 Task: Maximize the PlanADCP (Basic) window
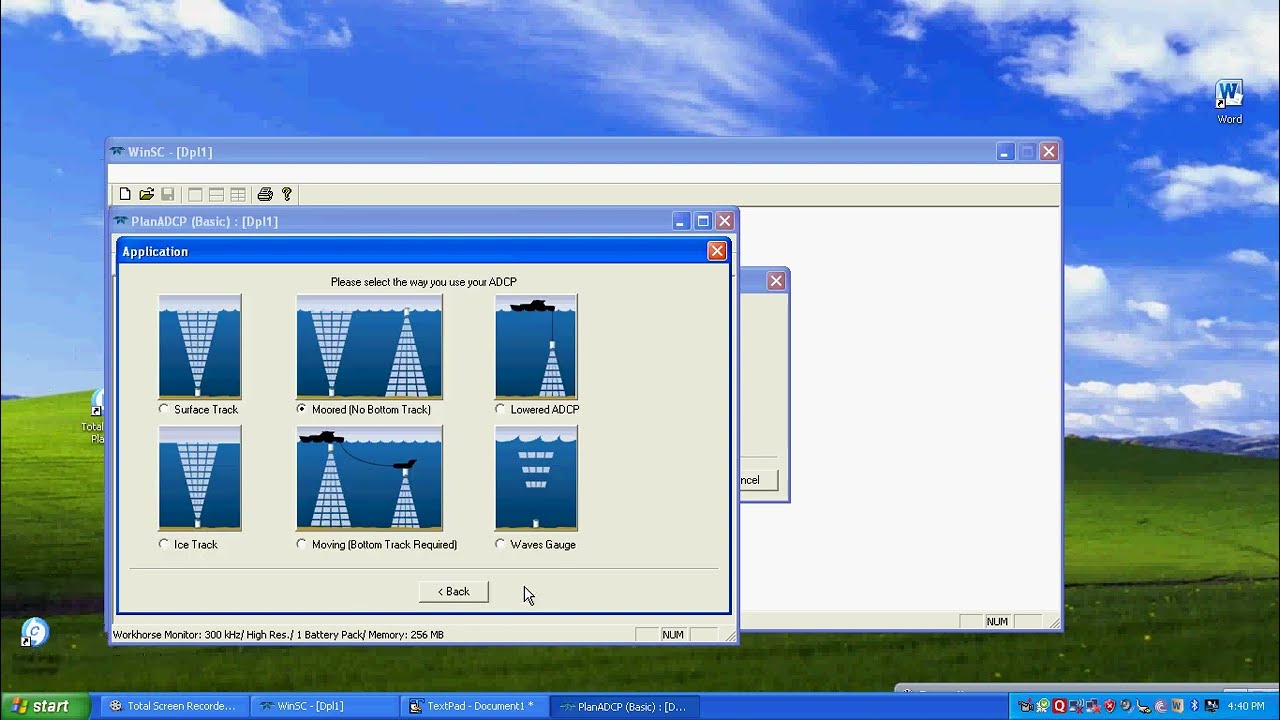tap(703, 221)
